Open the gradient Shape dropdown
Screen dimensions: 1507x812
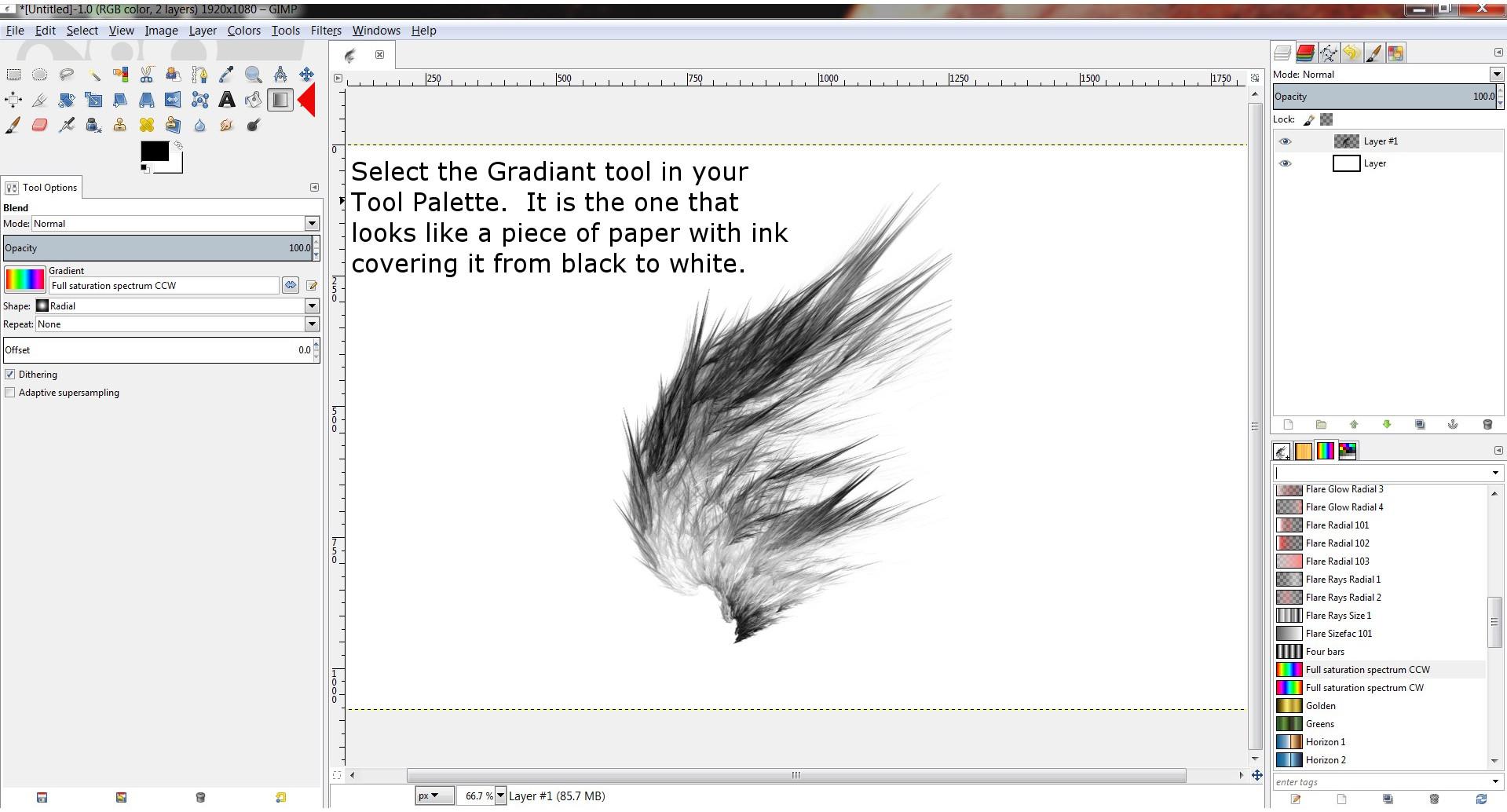pyautogui.click(x=312, y=306)
